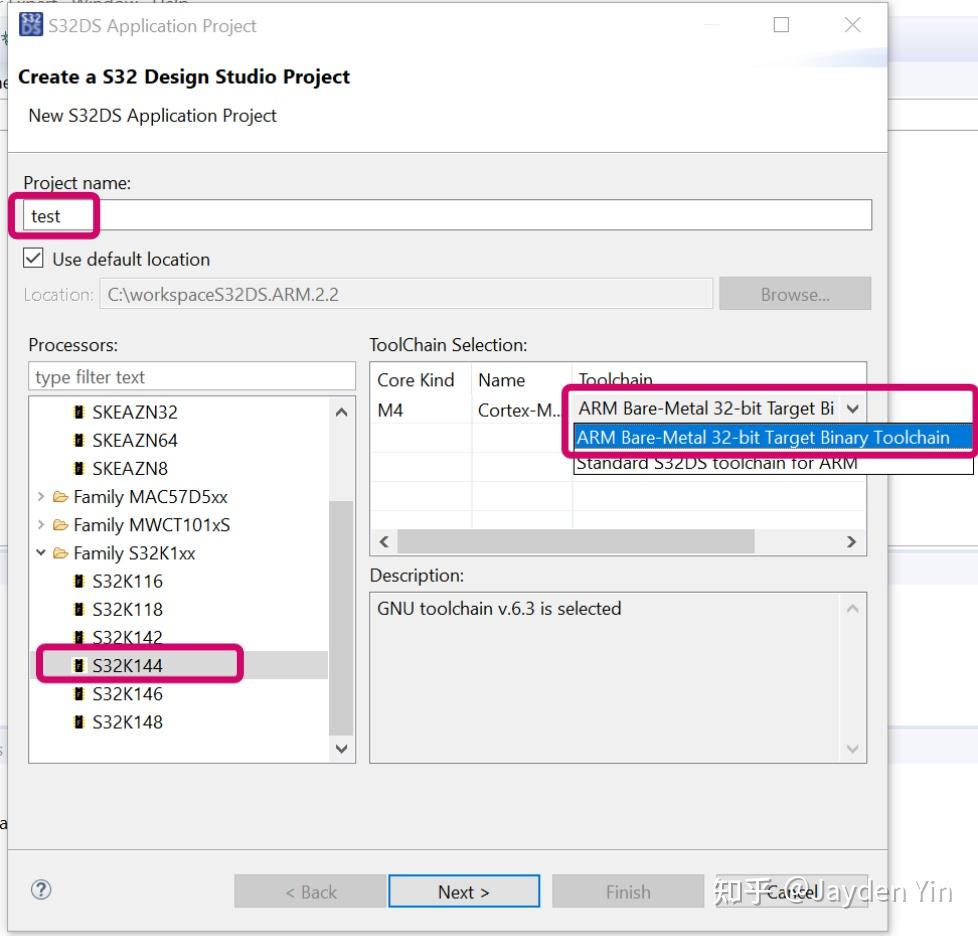The width and height of the screenshot is (978, 936).
Task: Click the SKEAZN32 chip icon
Action: tap(79, 412)
